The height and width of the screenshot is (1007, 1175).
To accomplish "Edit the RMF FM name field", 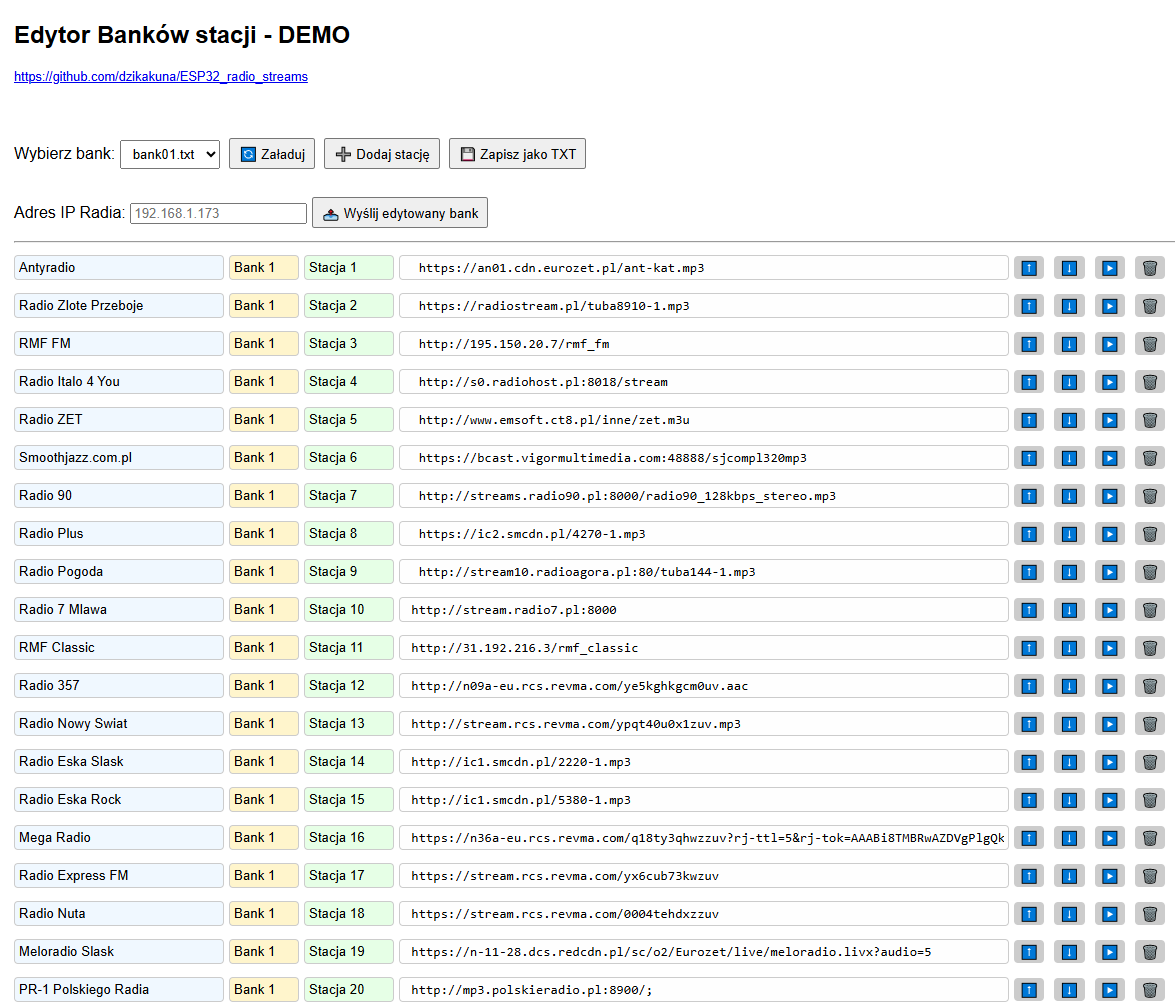I will tap(118, 344).
